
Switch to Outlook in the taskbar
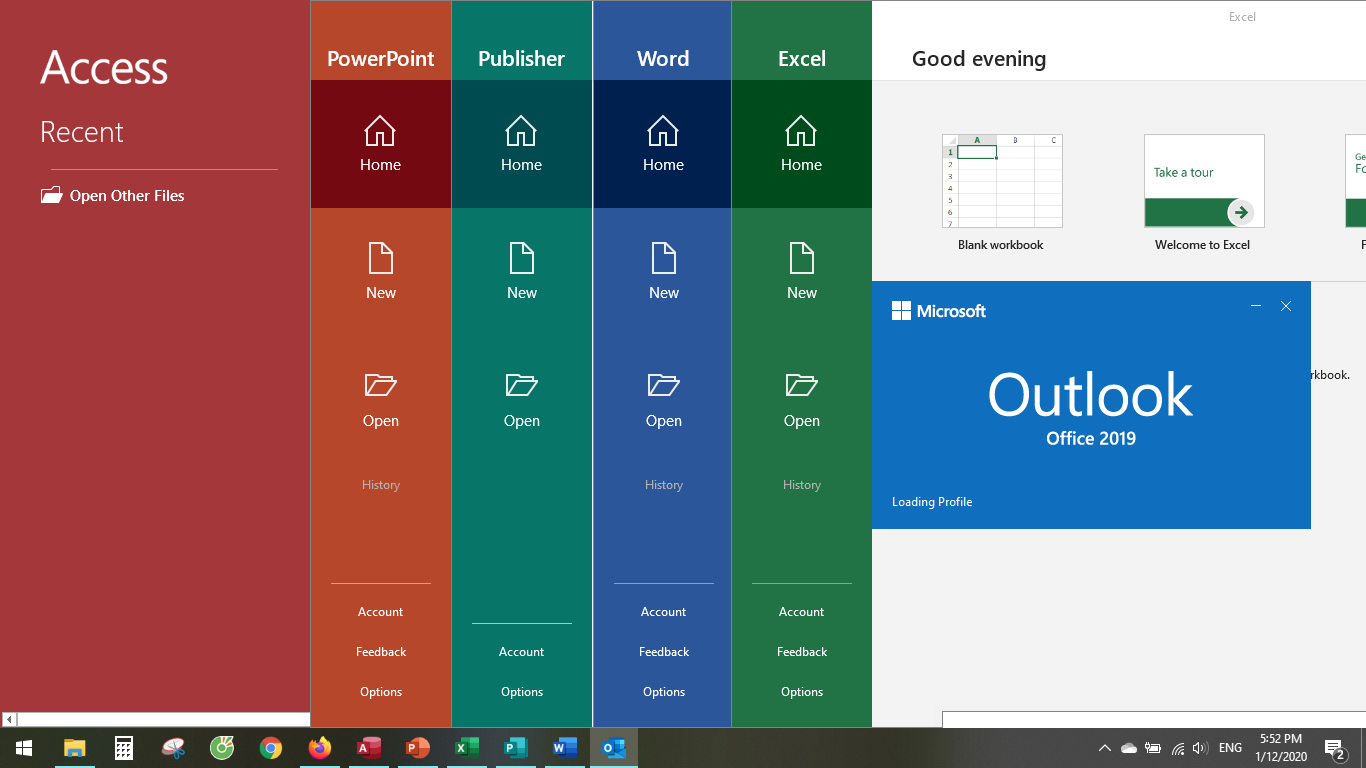614,748
